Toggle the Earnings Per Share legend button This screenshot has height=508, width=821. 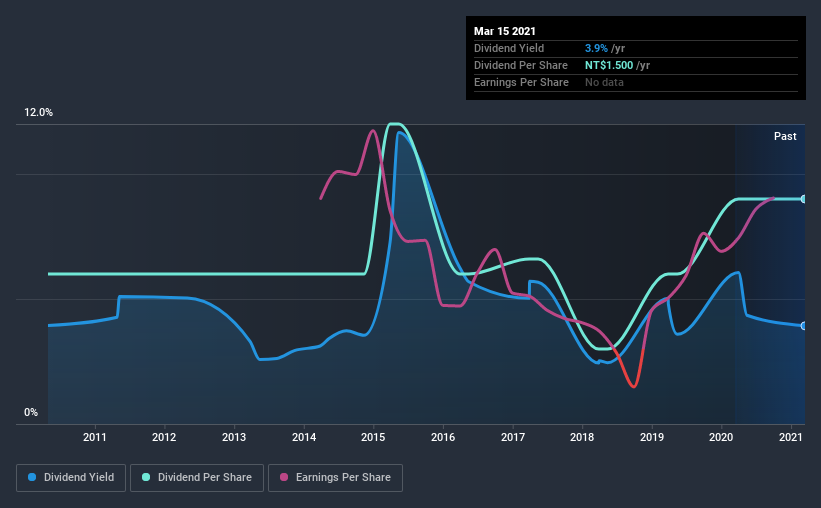(335, 478)
